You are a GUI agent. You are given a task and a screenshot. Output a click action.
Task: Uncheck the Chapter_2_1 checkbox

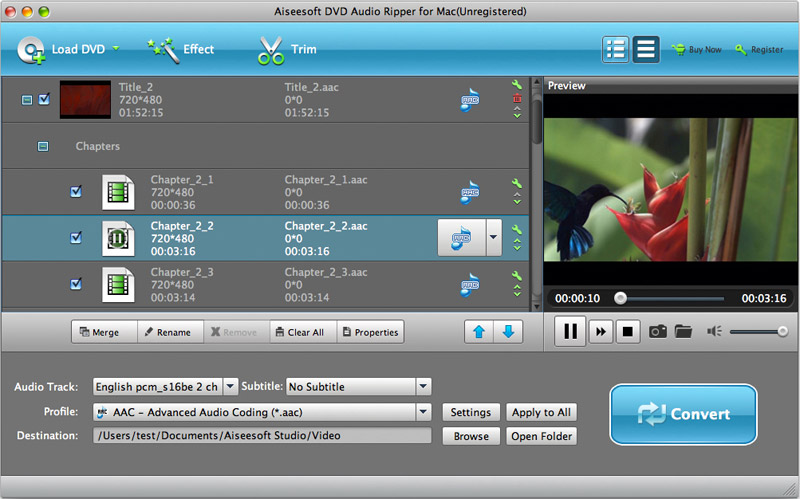[76, 192]
